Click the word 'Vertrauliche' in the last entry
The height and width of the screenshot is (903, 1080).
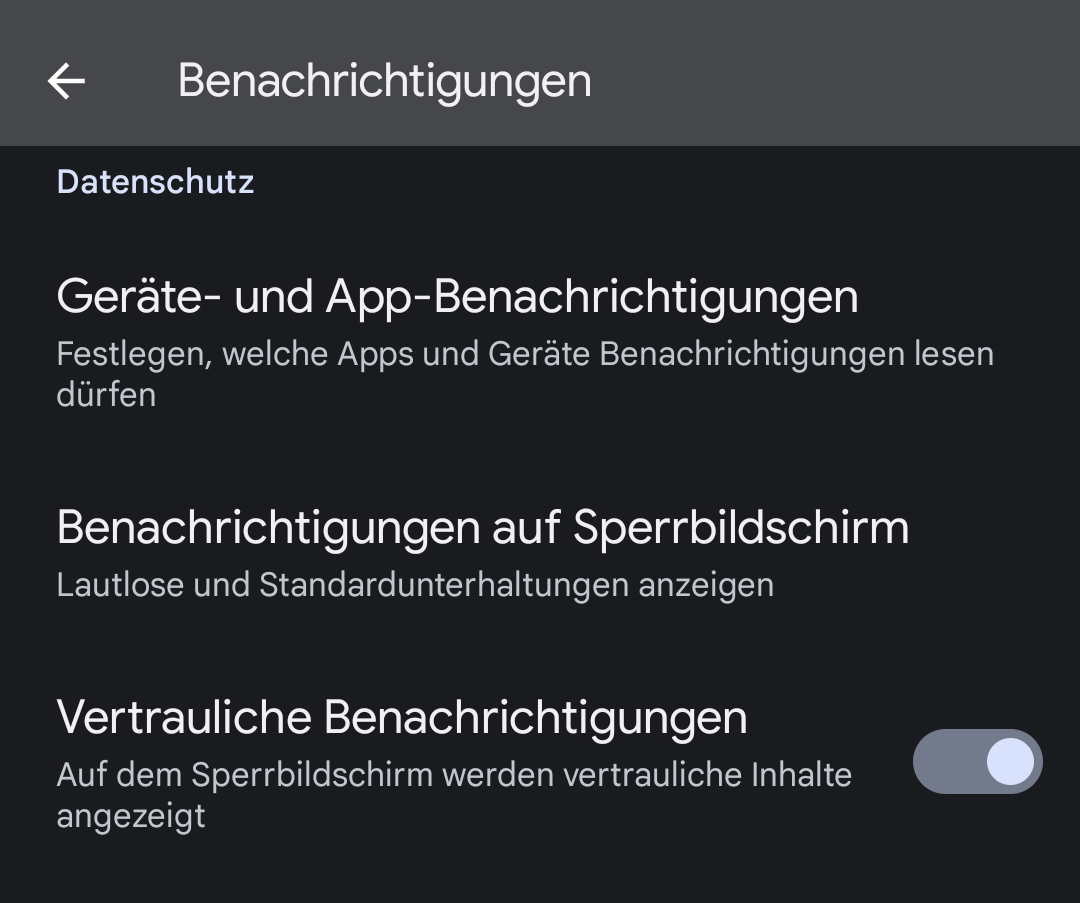pos(183,717)
